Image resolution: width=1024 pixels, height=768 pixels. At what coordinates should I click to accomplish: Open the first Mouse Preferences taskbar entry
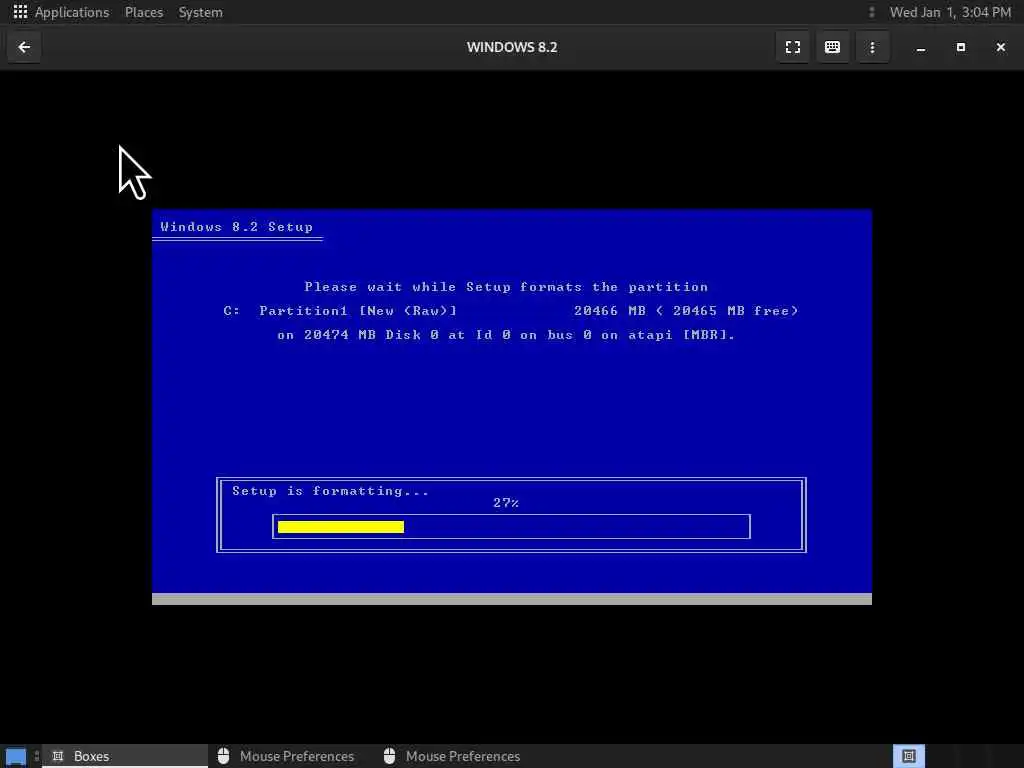click(x=287, y=756)
